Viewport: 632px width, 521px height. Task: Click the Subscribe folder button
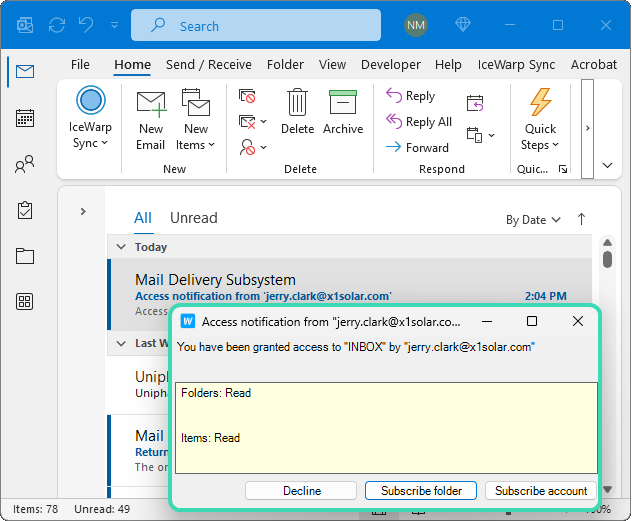pos(421,490)
